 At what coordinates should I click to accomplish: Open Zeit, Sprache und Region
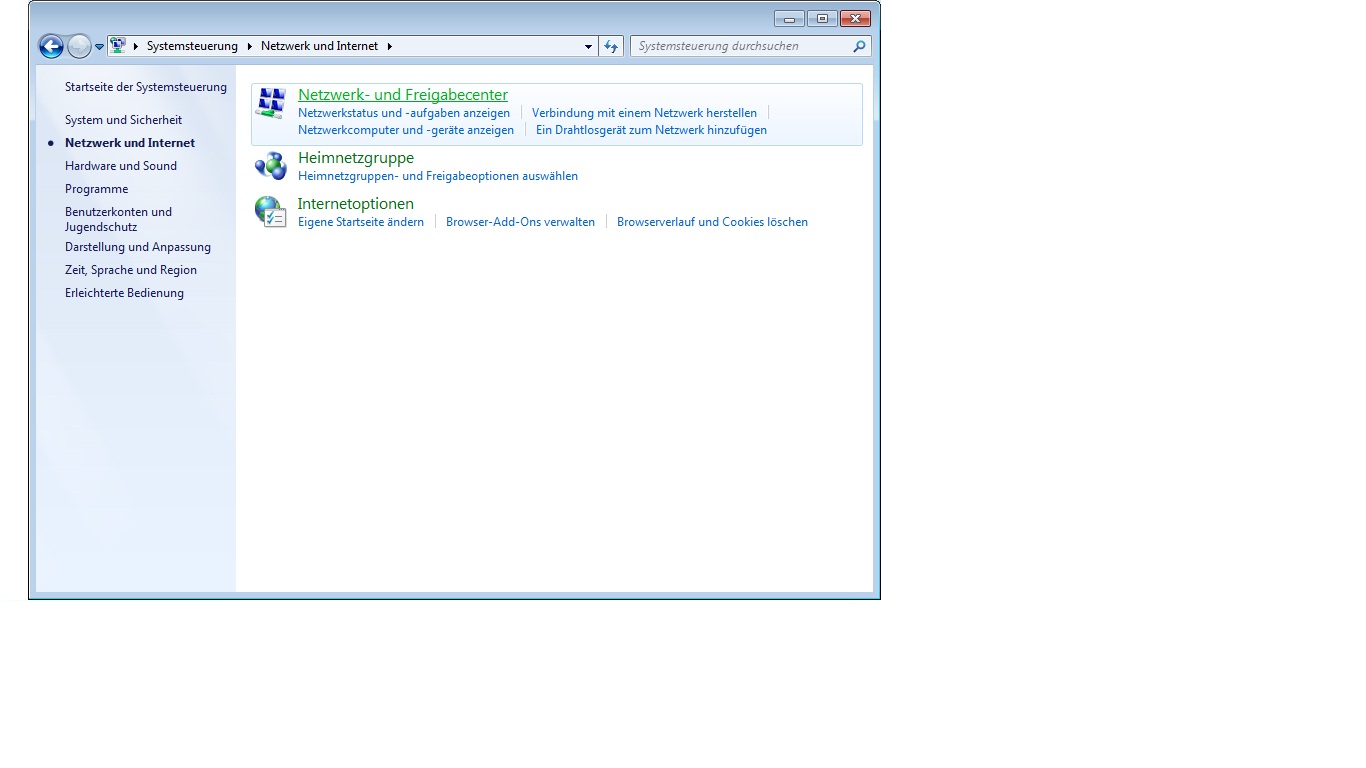point(131,270)
